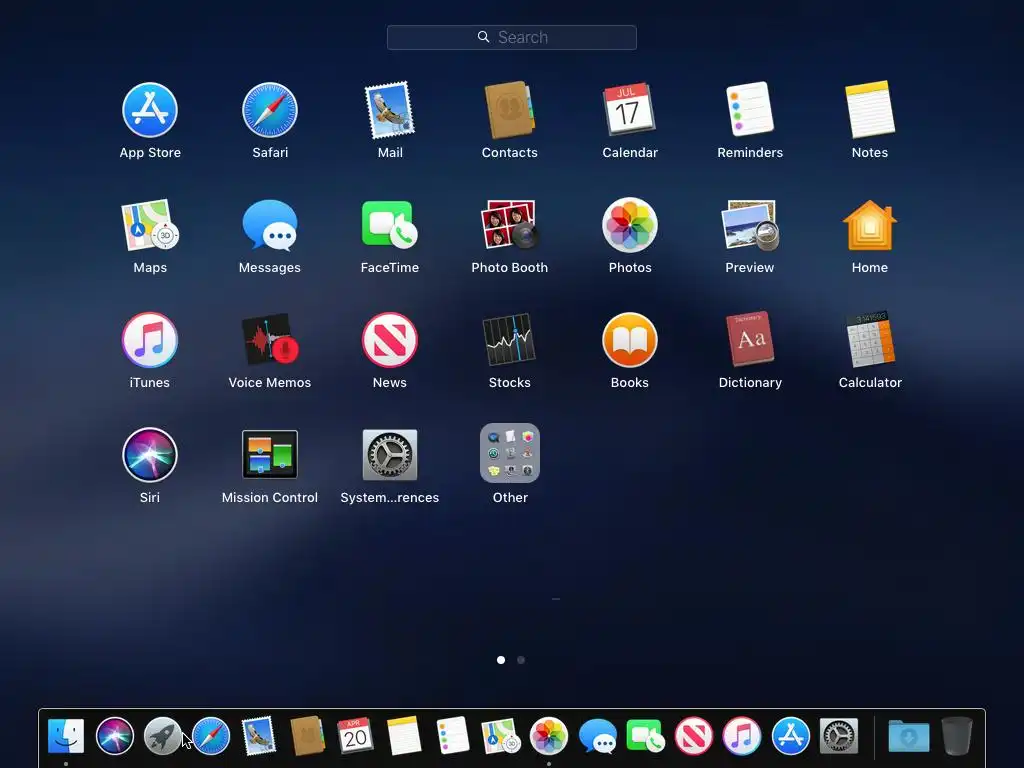The image size is (1024, 768).
Task: Launch Voice Memos app
Action: pyautogui.click(x=270, y=340)
